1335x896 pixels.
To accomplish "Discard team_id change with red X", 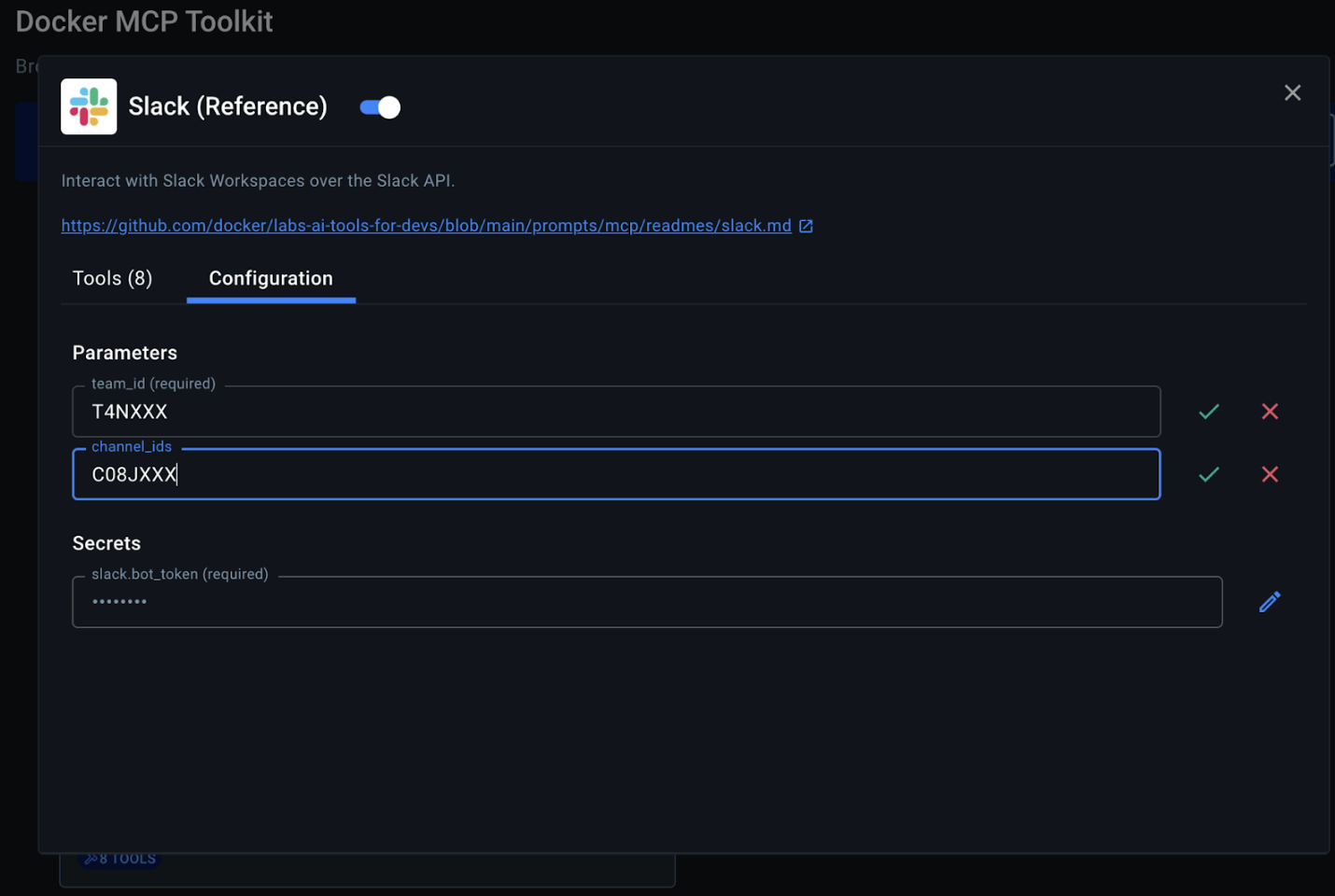I will coord(1270,412).
